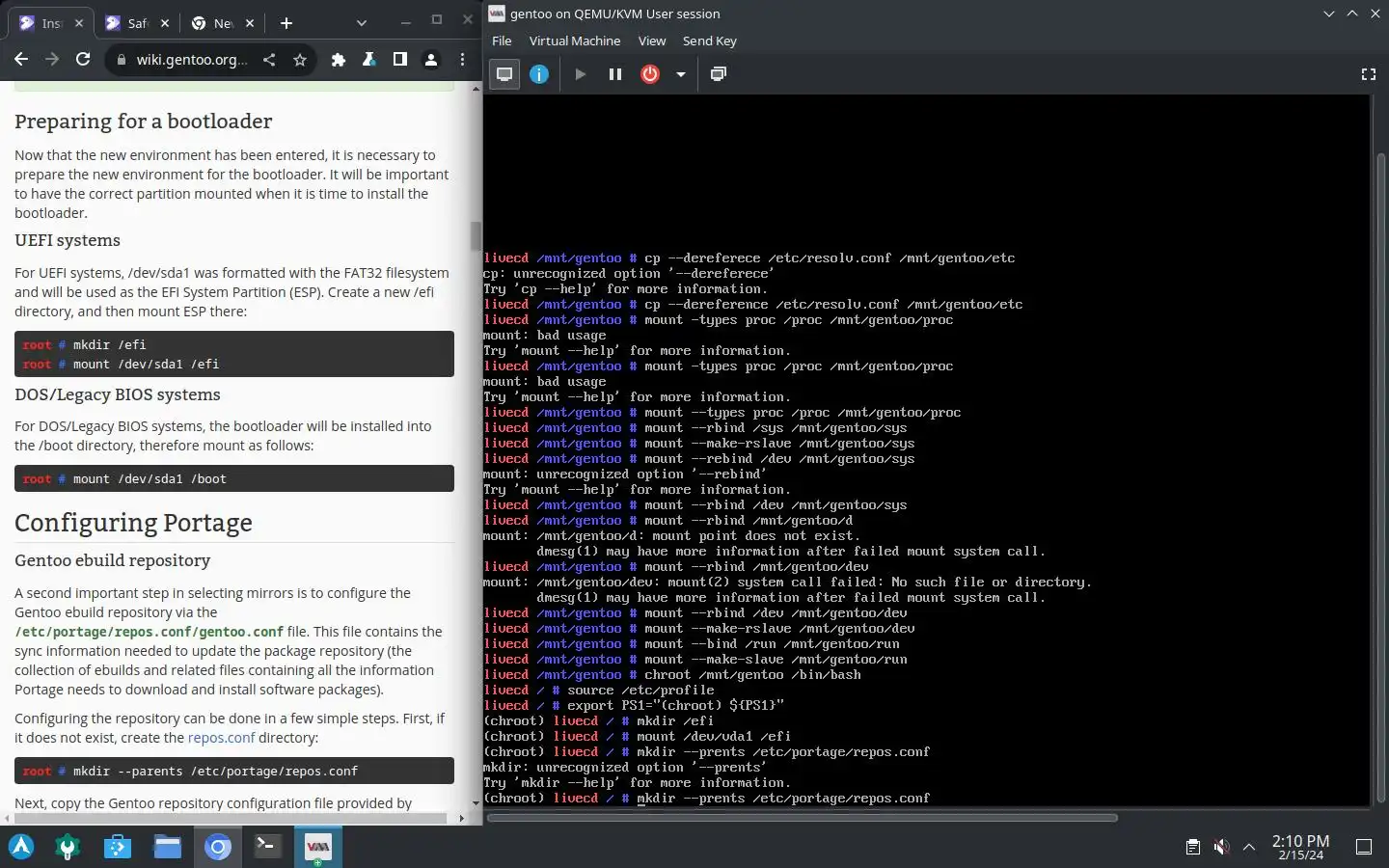Expand the hidden system tray arrow
Viewport: 1389px width, 868px height.
pos(1249,847)
